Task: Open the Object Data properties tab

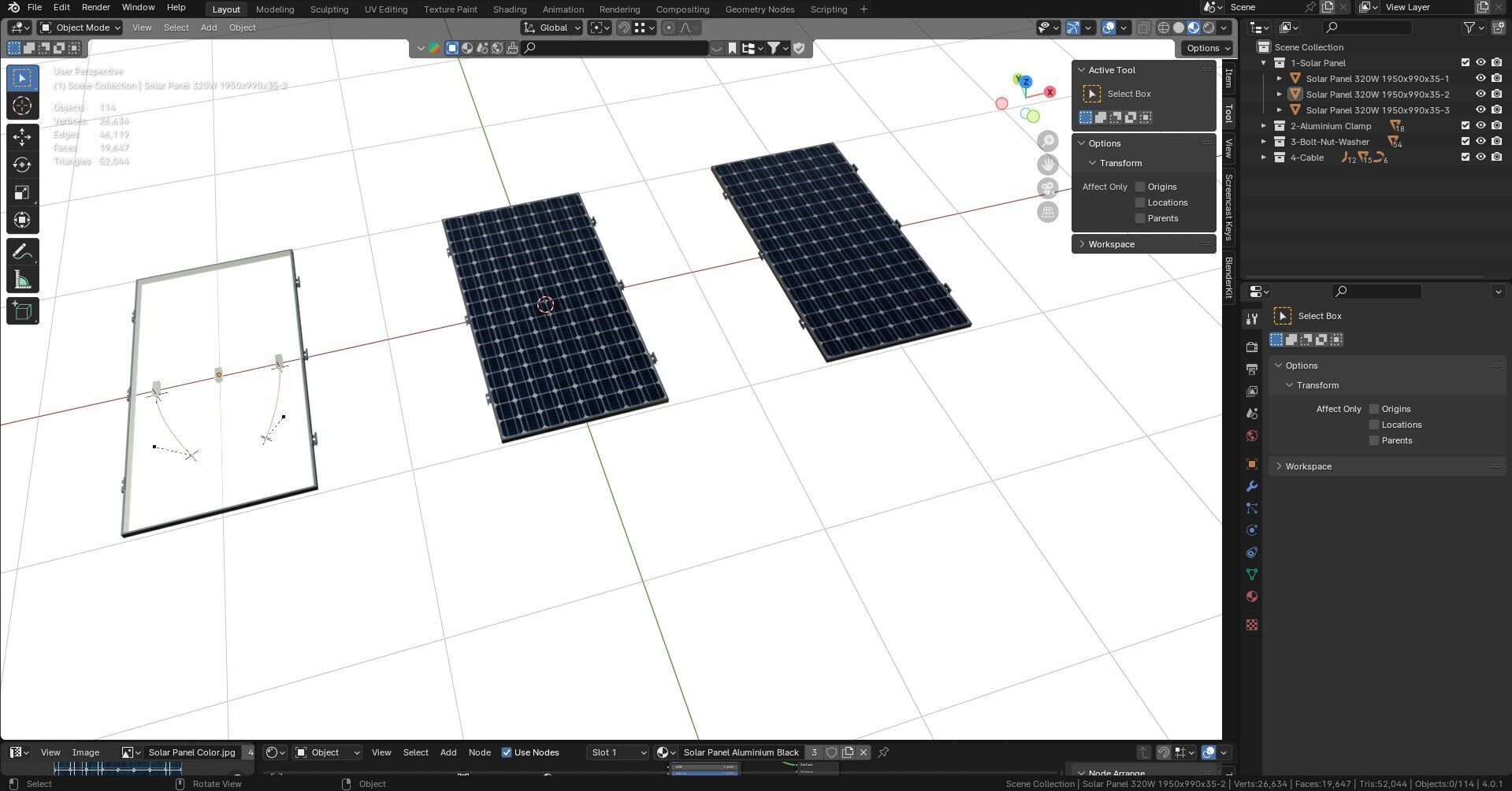Action: (x=1251, y=574)
